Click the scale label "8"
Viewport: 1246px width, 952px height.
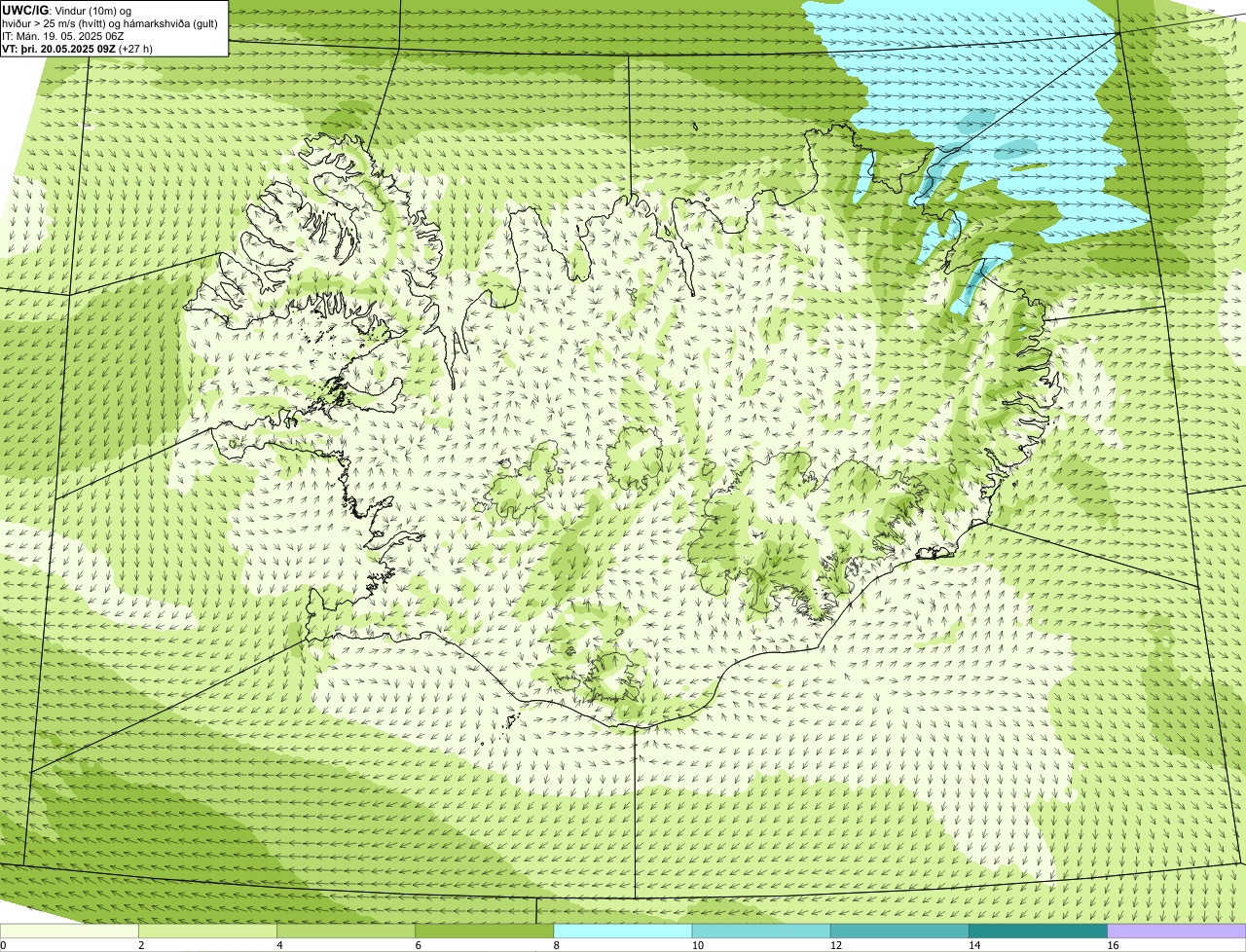click(x=556, y=945)
